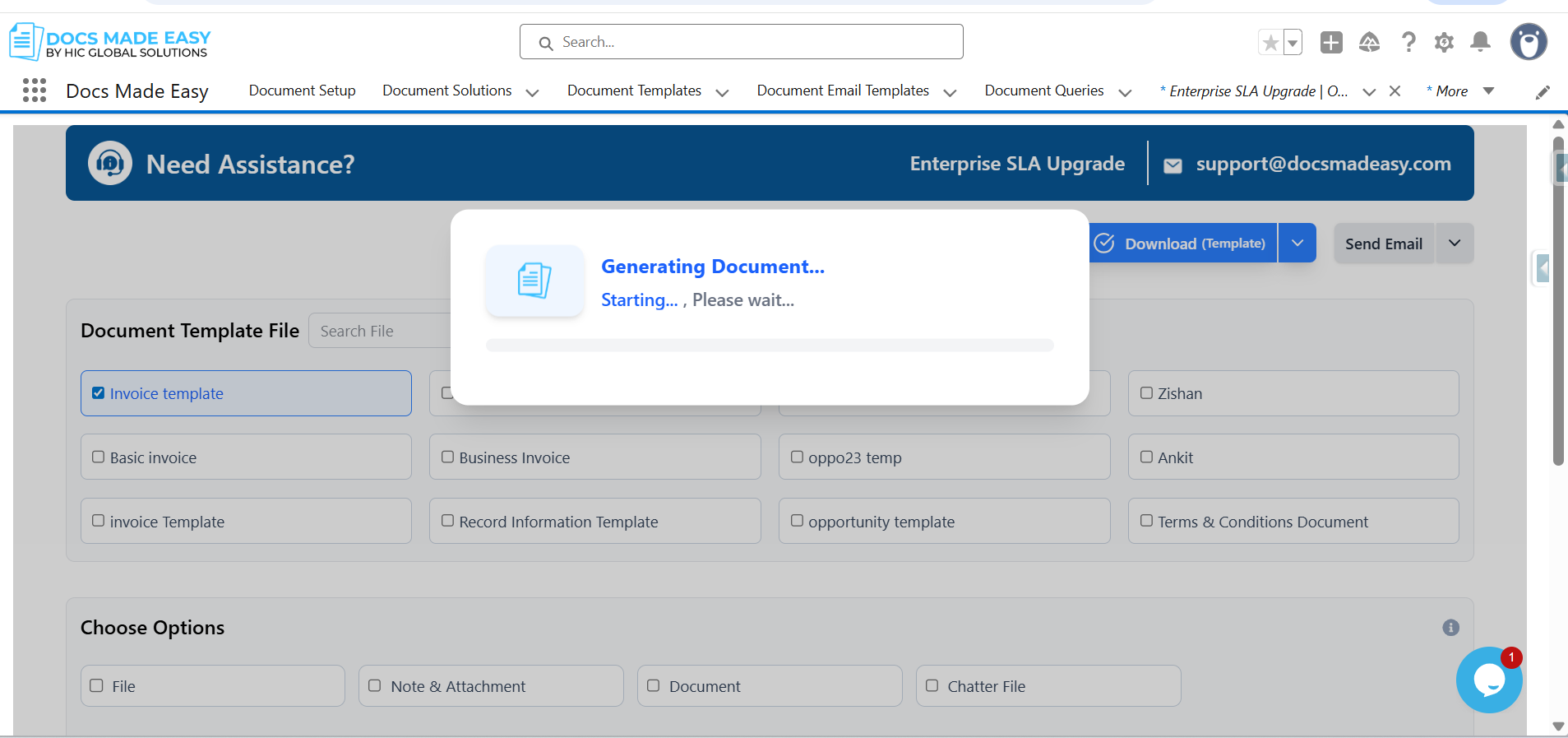Click the Send Email button
Image resolution: width=1568 pixels, height=738 pixels.
pos(1383,244)
